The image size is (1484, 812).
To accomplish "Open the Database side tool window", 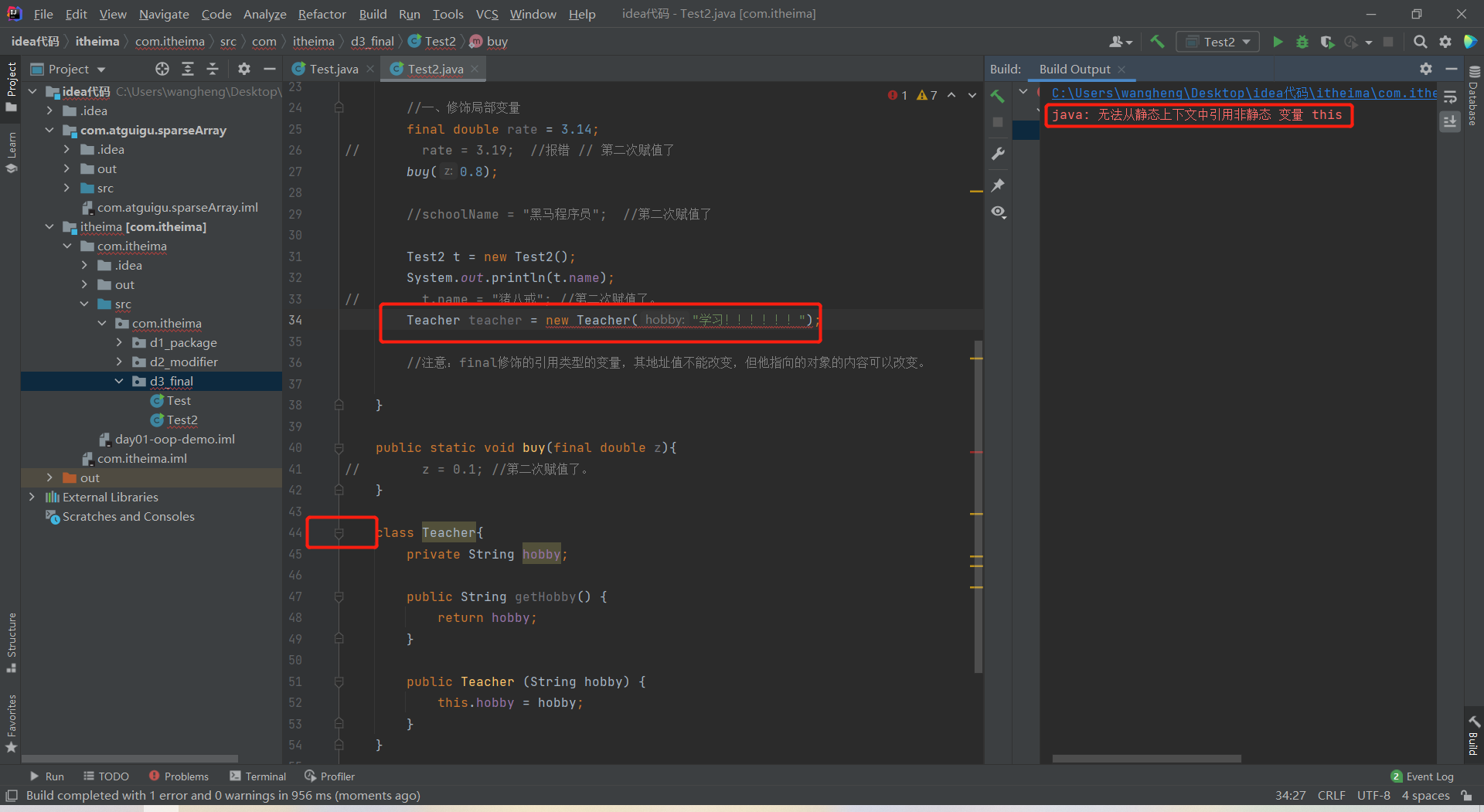I will (x=1474, y=96).
